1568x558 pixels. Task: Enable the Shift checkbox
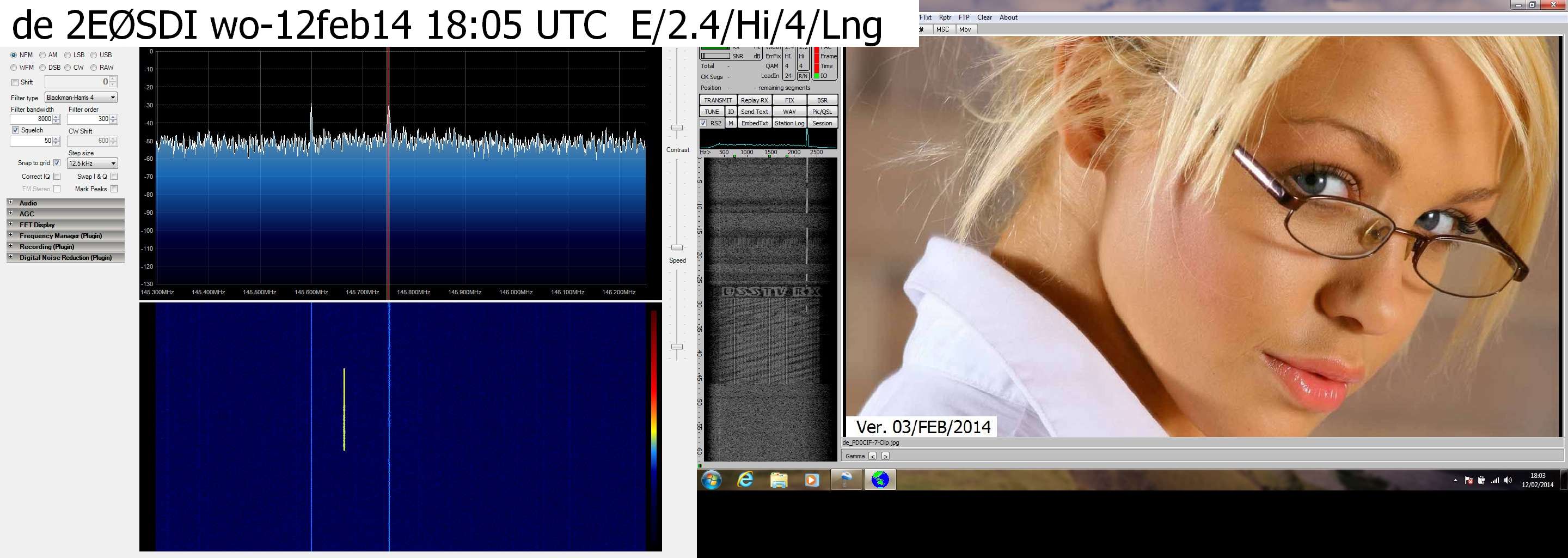[x=15, y=82]
